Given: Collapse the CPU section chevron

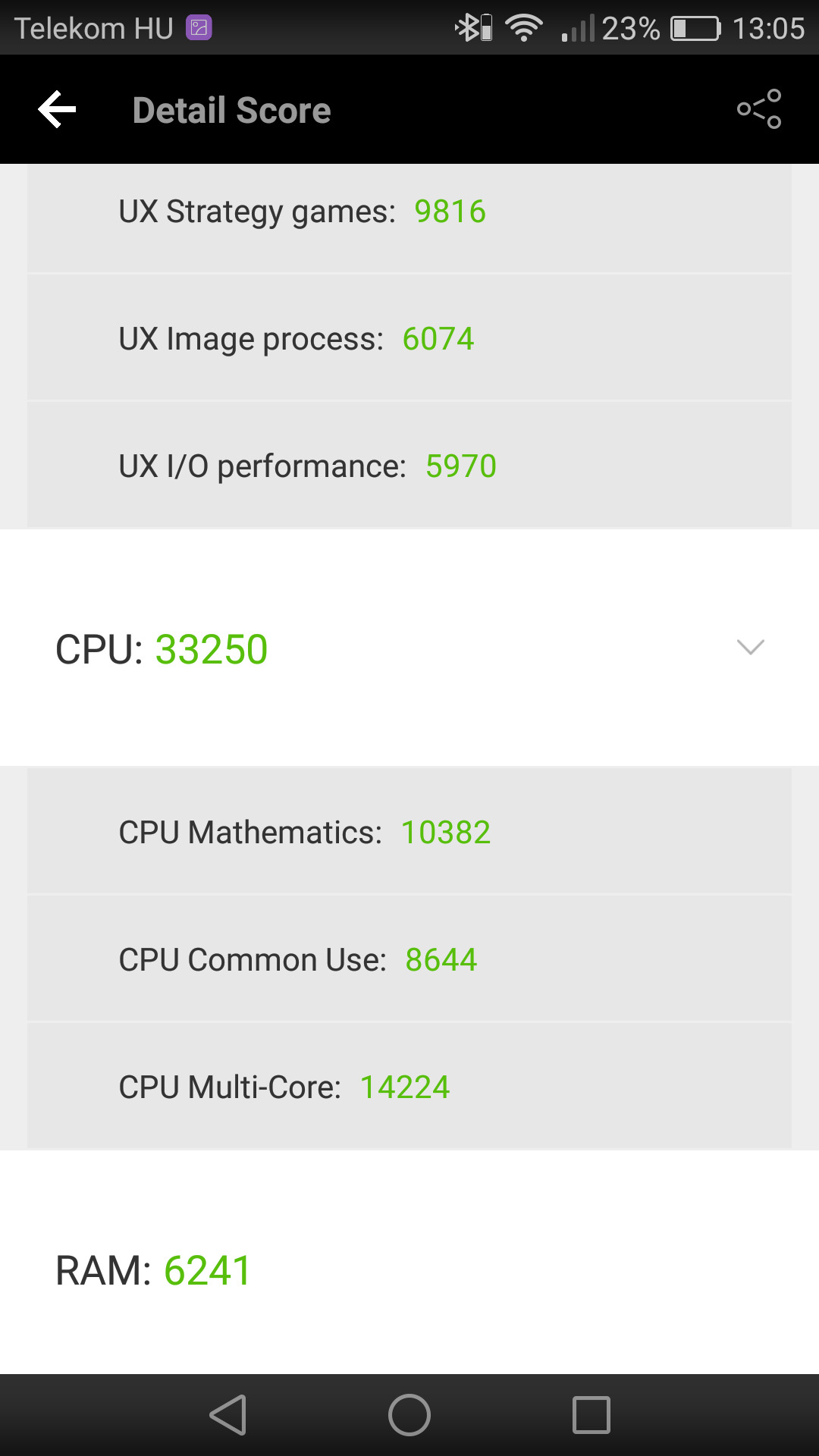Looking at the screenshot, I should (751, 647).
